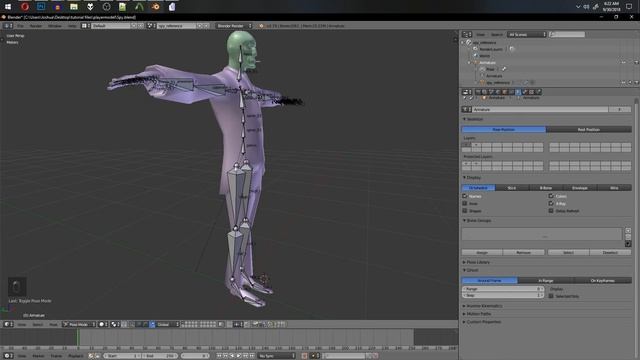Collapse the Display panel
640x360 pixels.
tap(472, 178)
